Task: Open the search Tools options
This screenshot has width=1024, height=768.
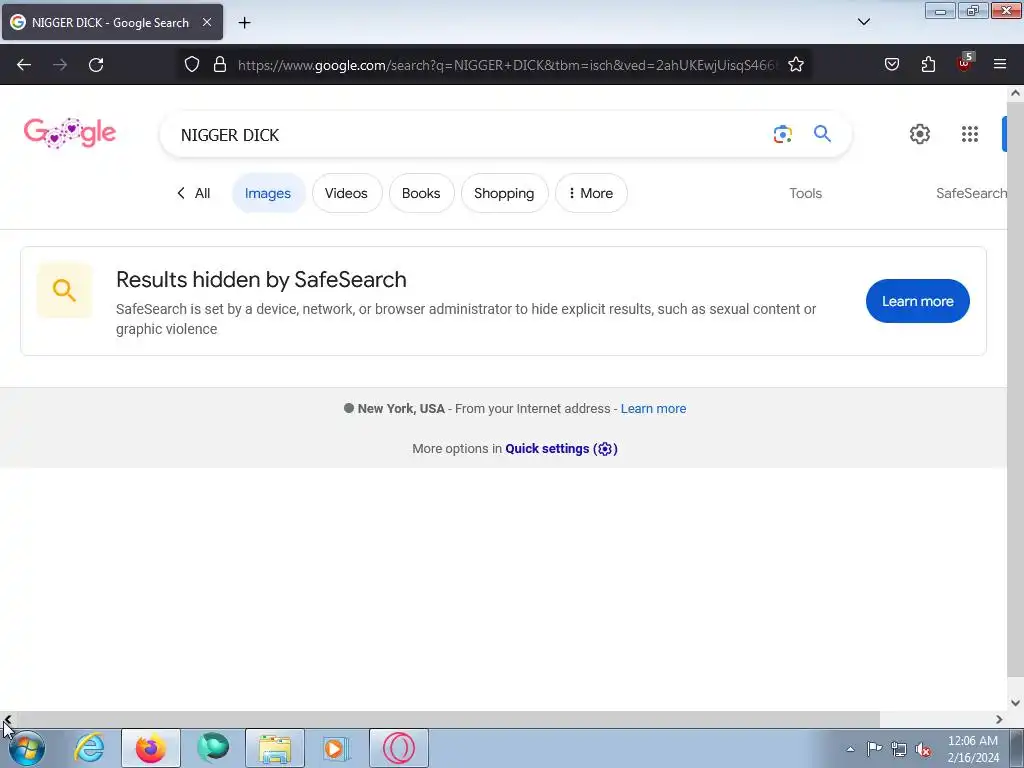Action: tap(805, 193)
